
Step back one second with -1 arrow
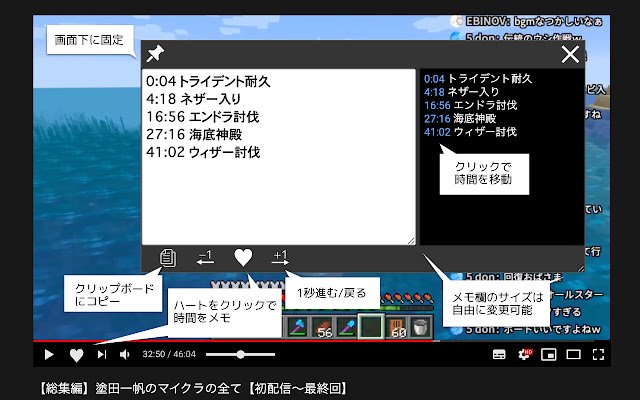click(205, 258)
